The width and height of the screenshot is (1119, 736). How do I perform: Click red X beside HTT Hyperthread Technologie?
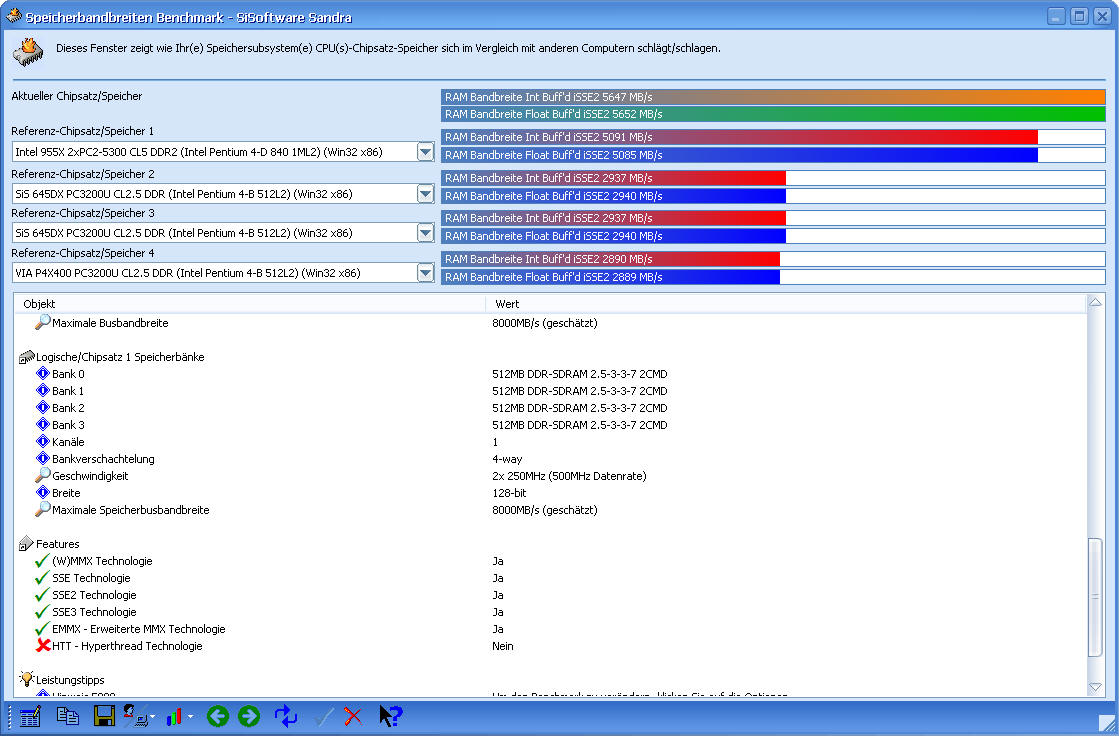point(43,645)
